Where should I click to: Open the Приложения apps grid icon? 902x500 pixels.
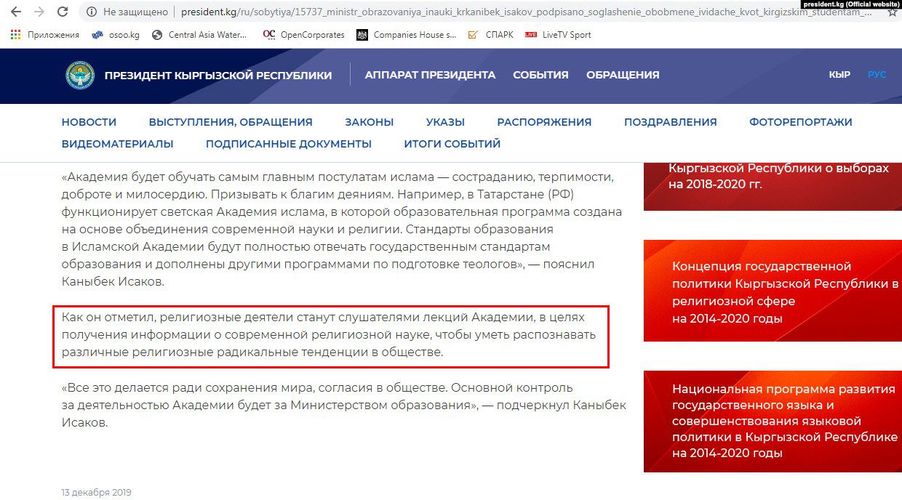point(15,35)
